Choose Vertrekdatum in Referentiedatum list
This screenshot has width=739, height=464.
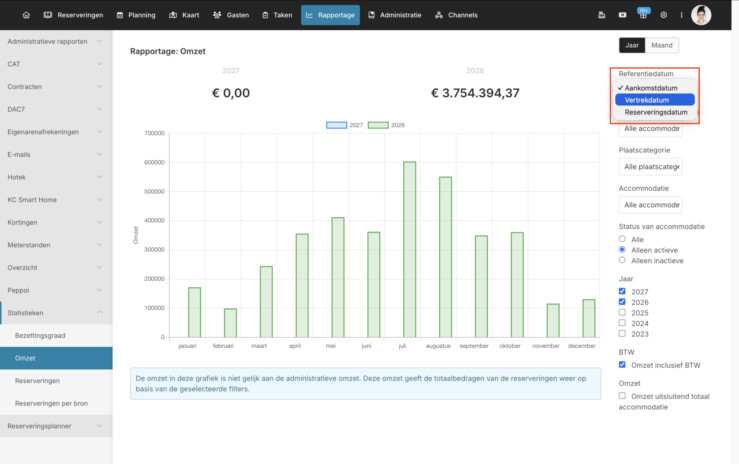655,100
